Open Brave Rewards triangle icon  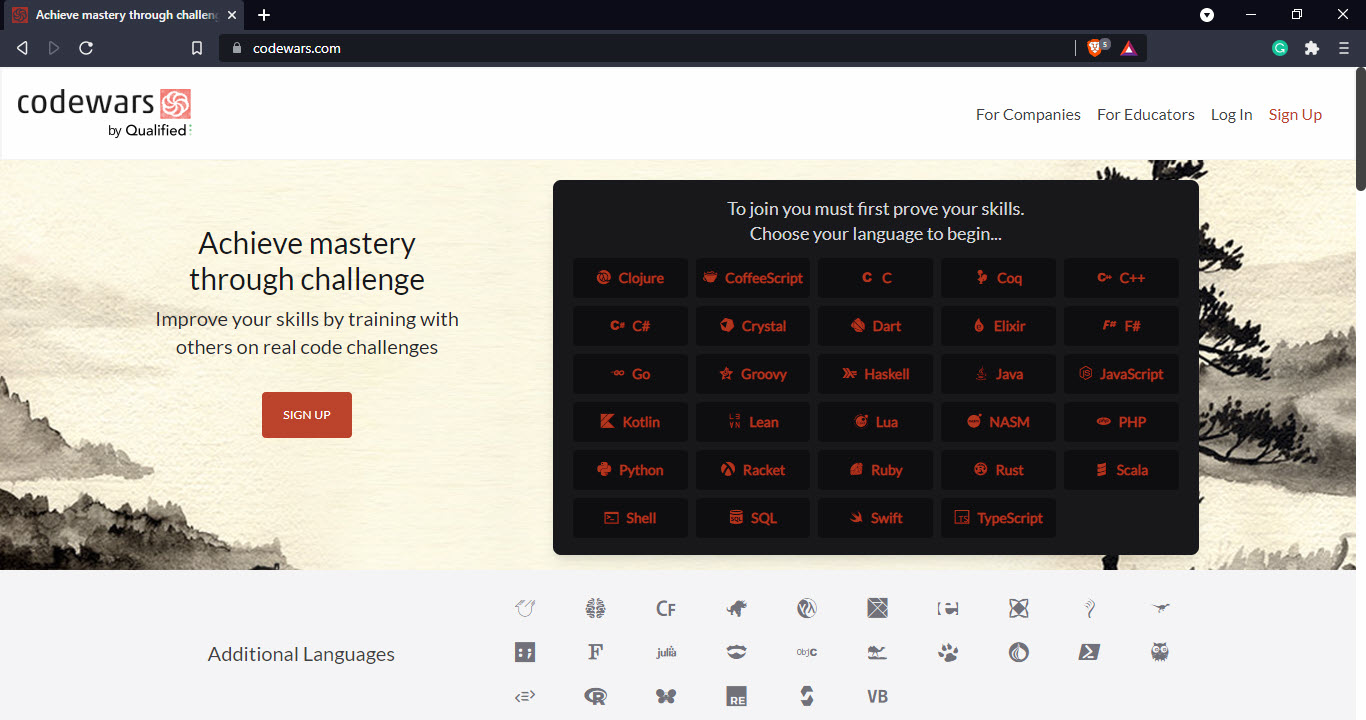(1128, 48)
